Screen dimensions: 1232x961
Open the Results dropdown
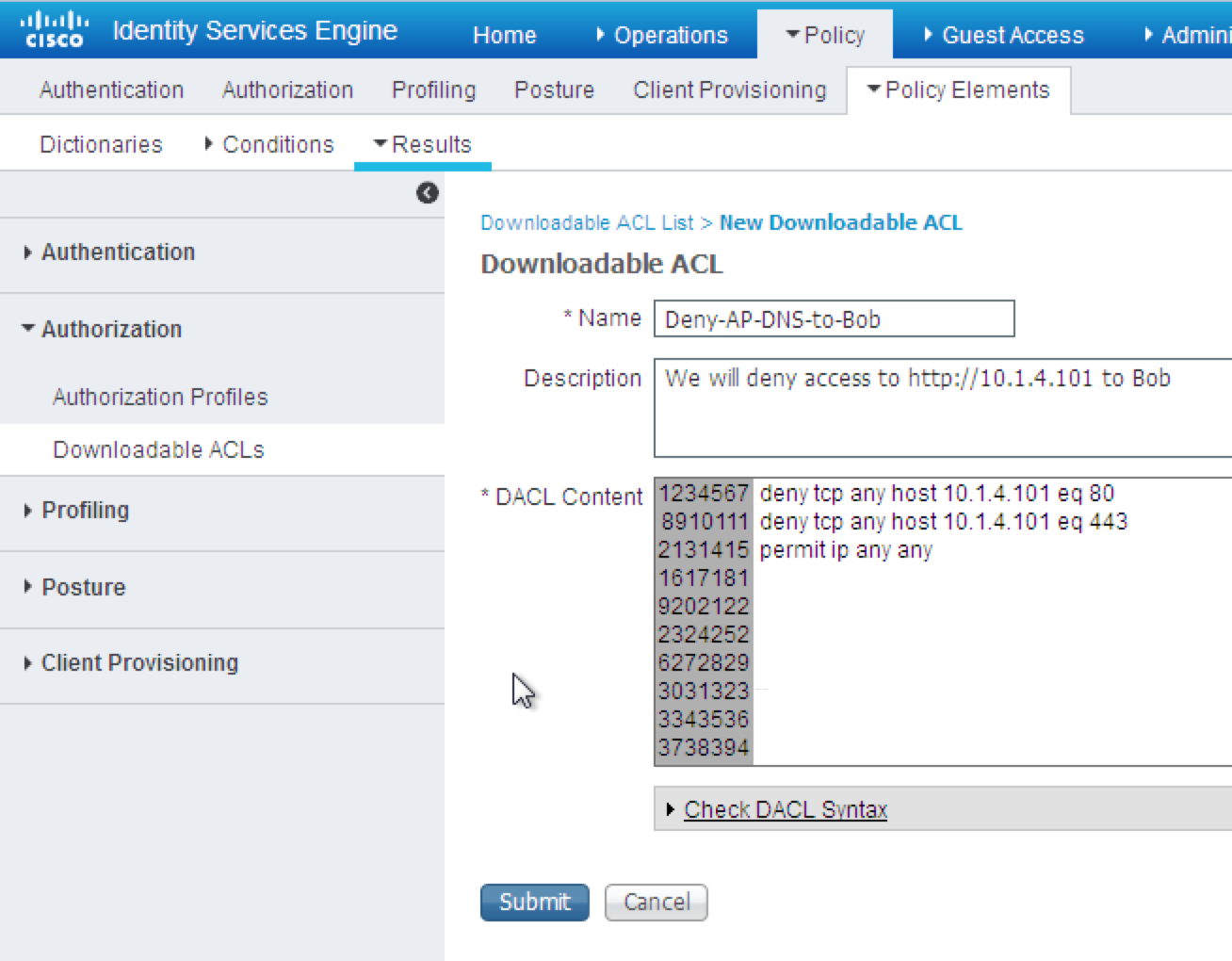point(429,144)
